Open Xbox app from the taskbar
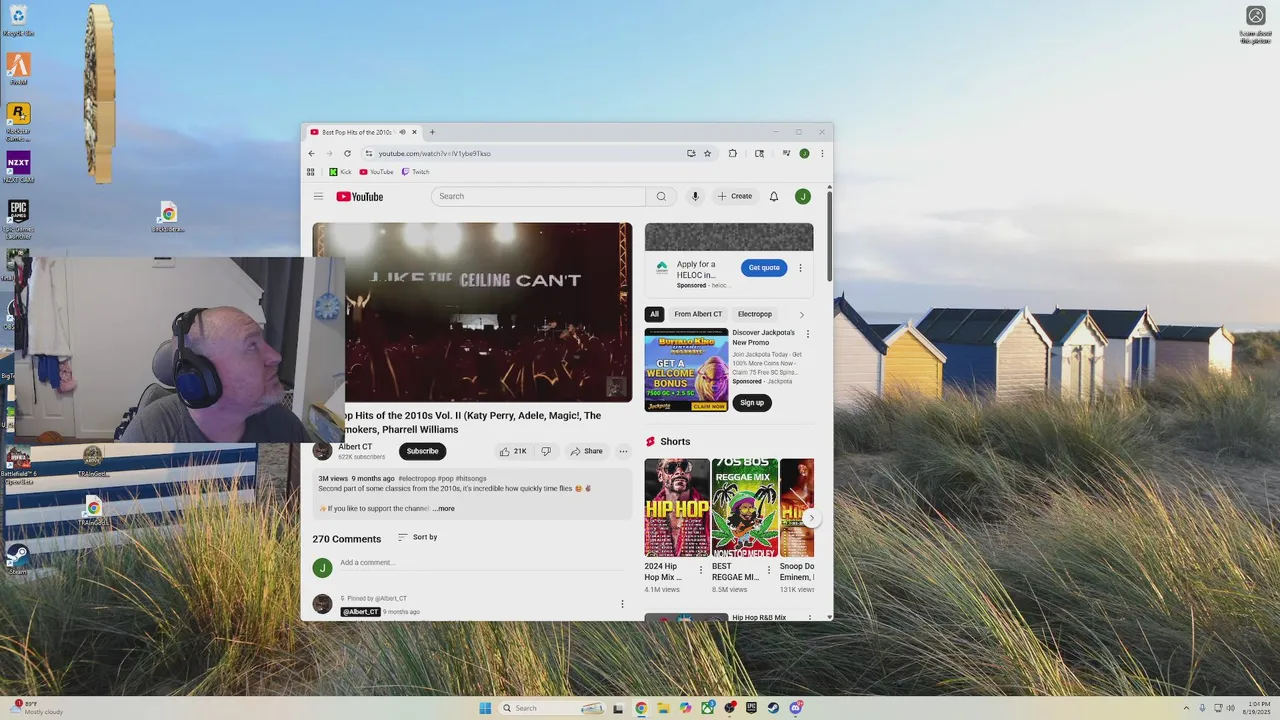 pyautogui.click(x=707, y=708)
